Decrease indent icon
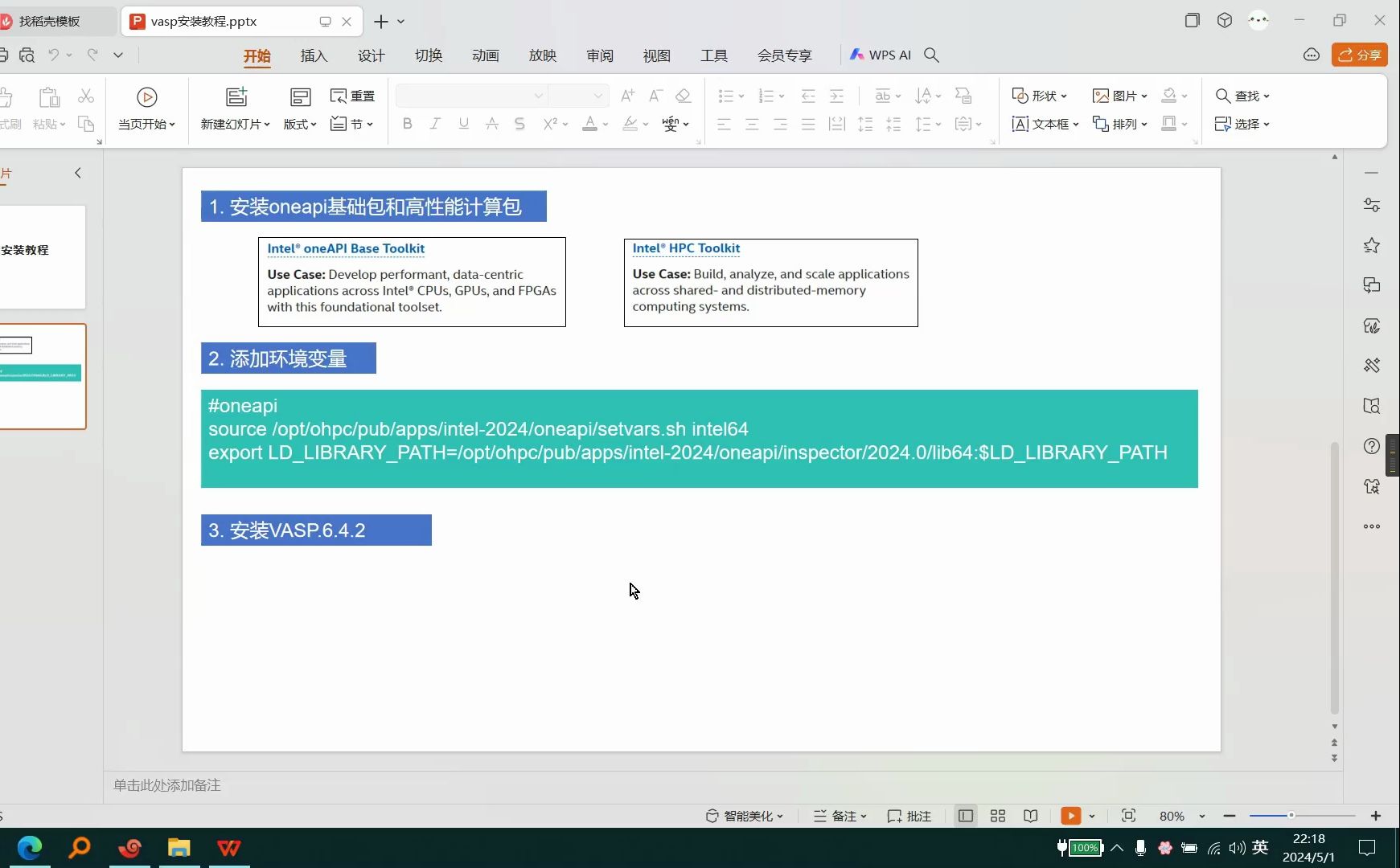1400x868 pixels. tap(808, 96)
